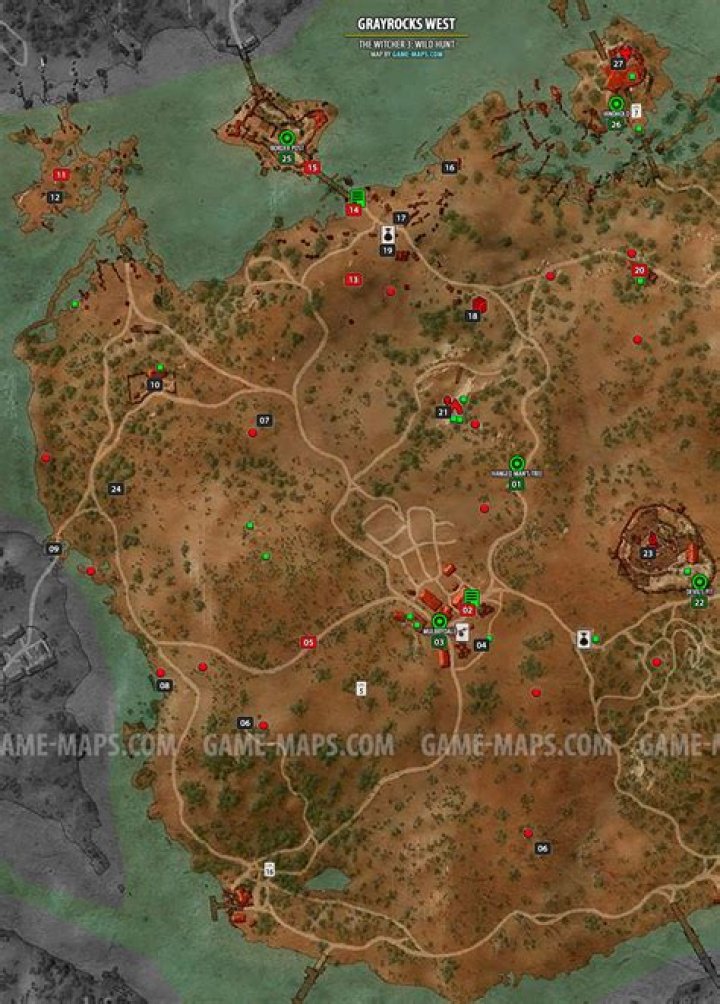This screenshot has width=720, height=1004.
Task: Select black marker 12
Action: [55, 197]
